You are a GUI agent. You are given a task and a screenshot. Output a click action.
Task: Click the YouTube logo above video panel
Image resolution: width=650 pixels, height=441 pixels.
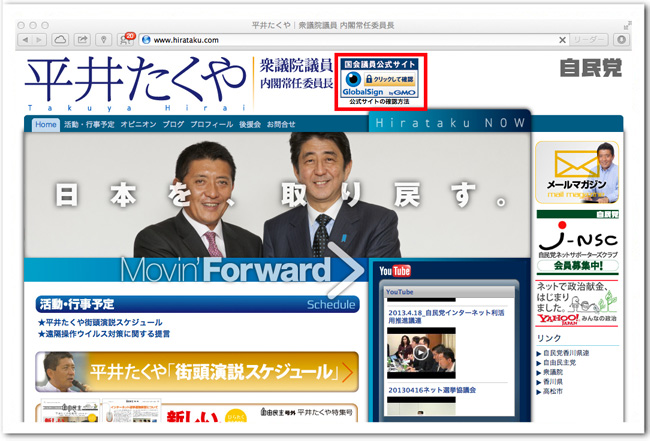click(395, 271)
